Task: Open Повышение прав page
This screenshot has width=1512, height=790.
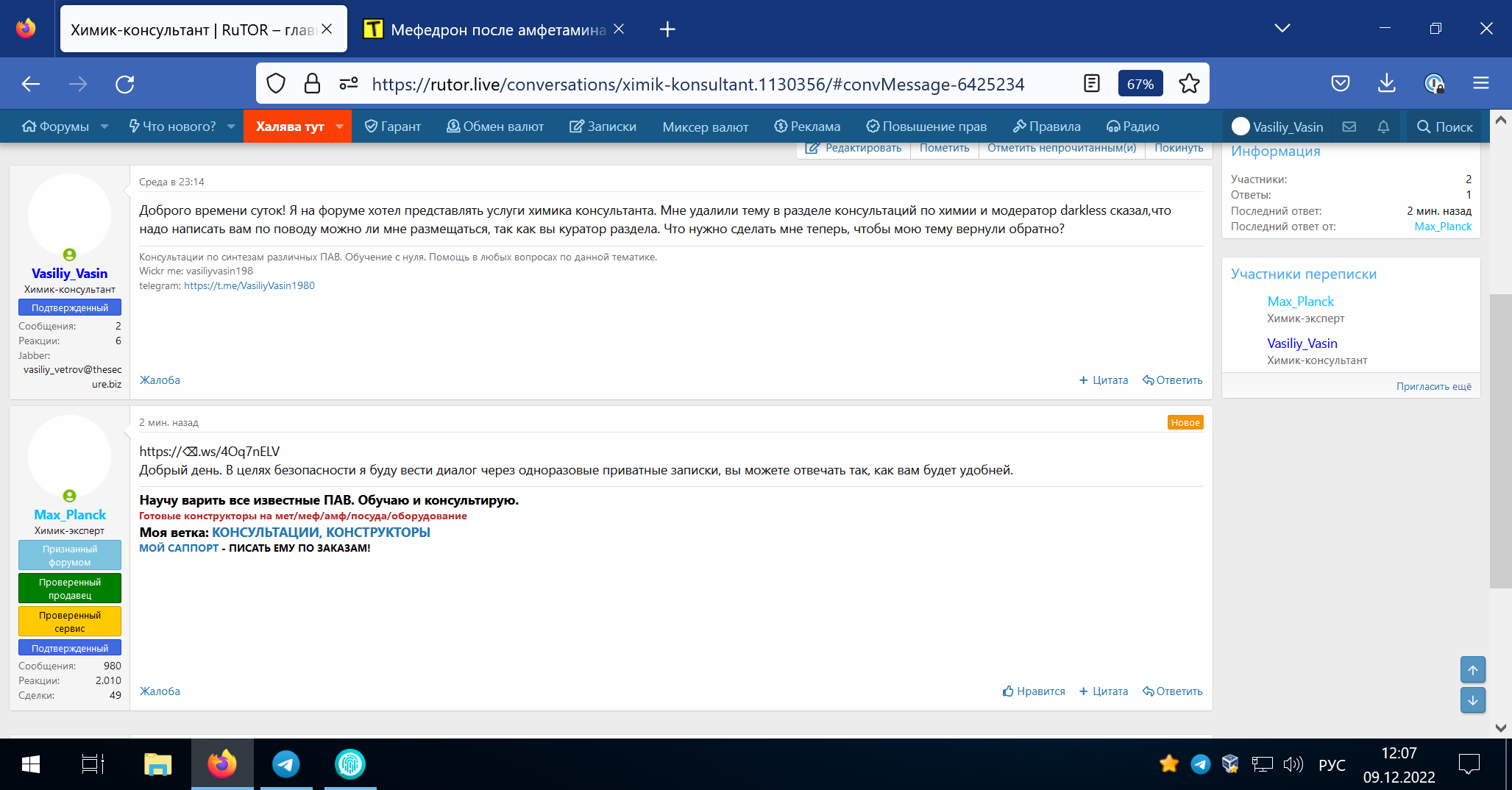Action: pyautogui.click(x=926, y=127)
